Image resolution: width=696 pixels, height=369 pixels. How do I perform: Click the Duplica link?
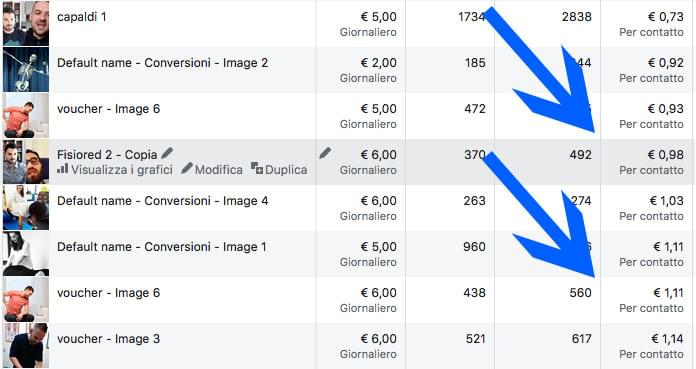click(286, 170)
